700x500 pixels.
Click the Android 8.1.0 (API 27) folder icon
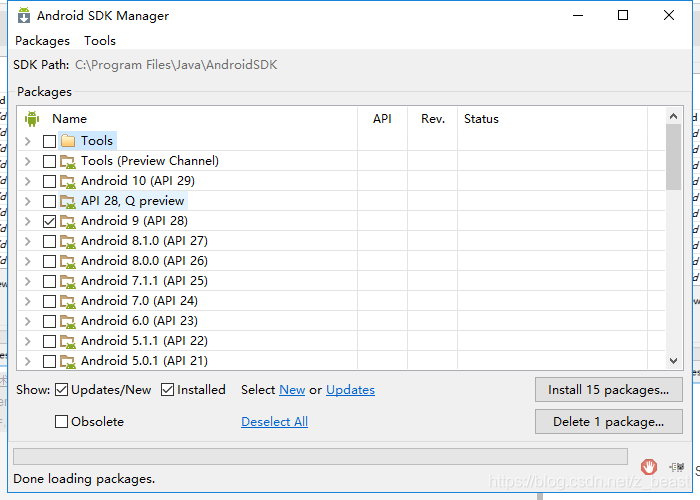(68, 242)
